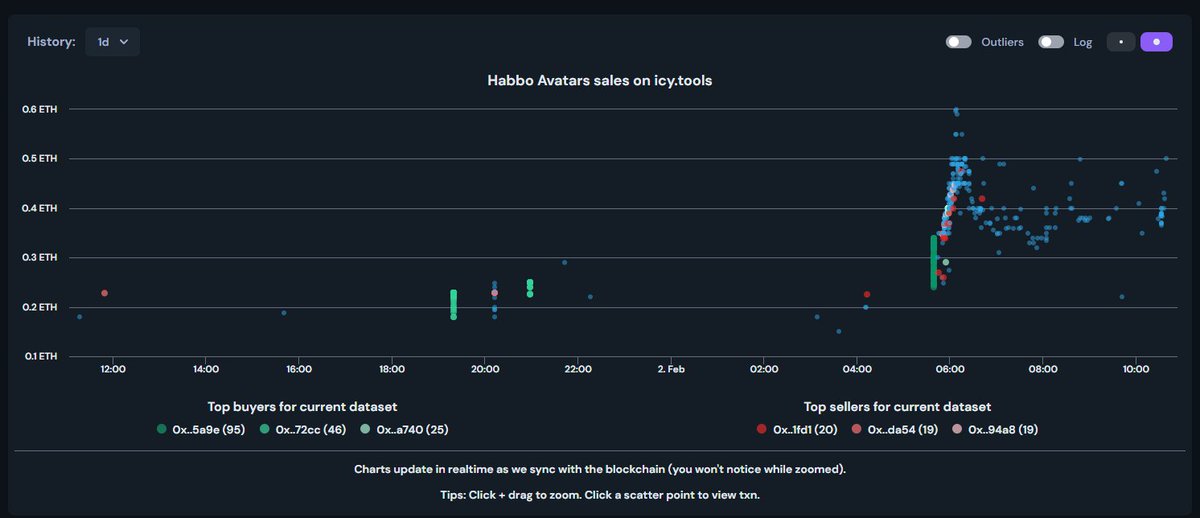Toggle the Outliers switch
This screenshot has width=1200, height=518.
959,42
